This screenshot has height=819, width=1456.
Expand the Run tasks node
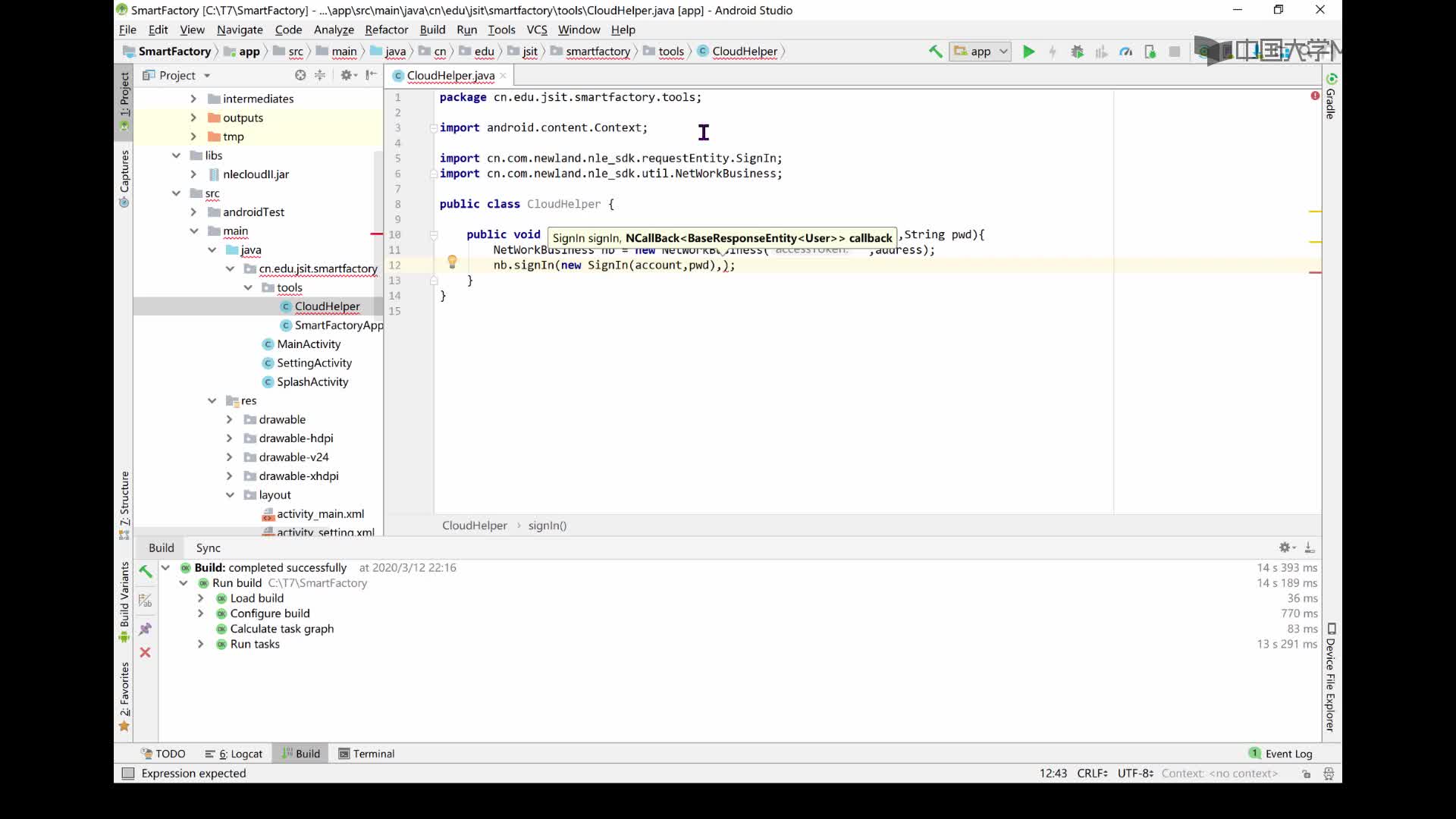tap(200, 644)
